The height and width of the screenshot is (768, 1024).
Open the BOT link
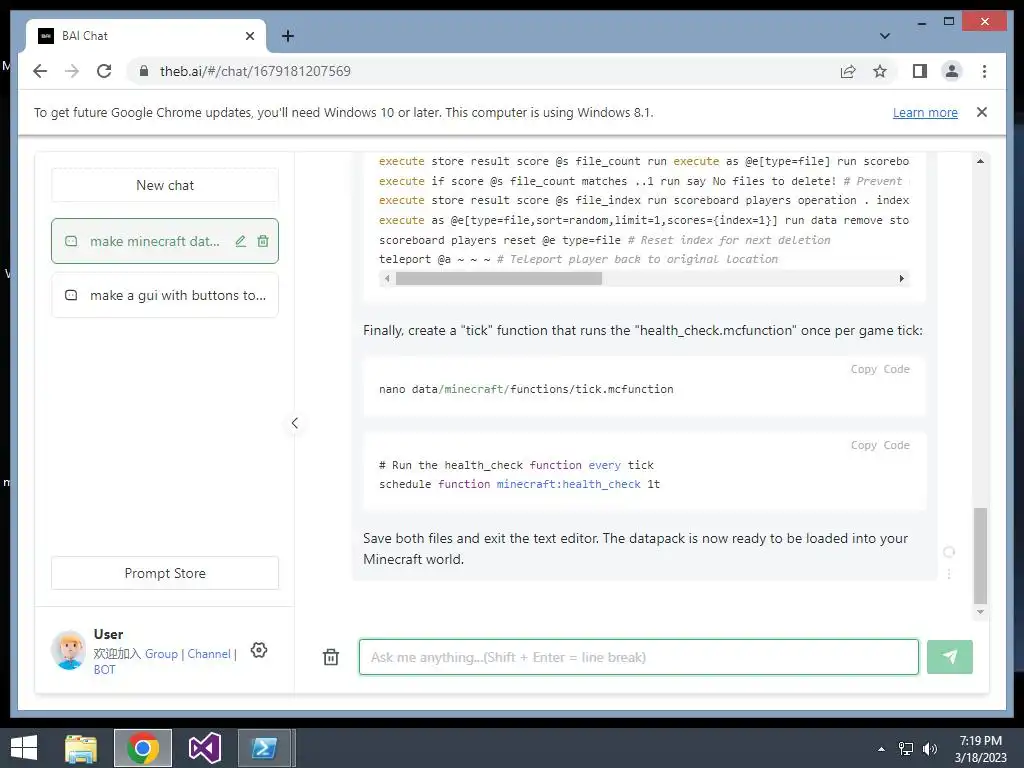point(104,669)
